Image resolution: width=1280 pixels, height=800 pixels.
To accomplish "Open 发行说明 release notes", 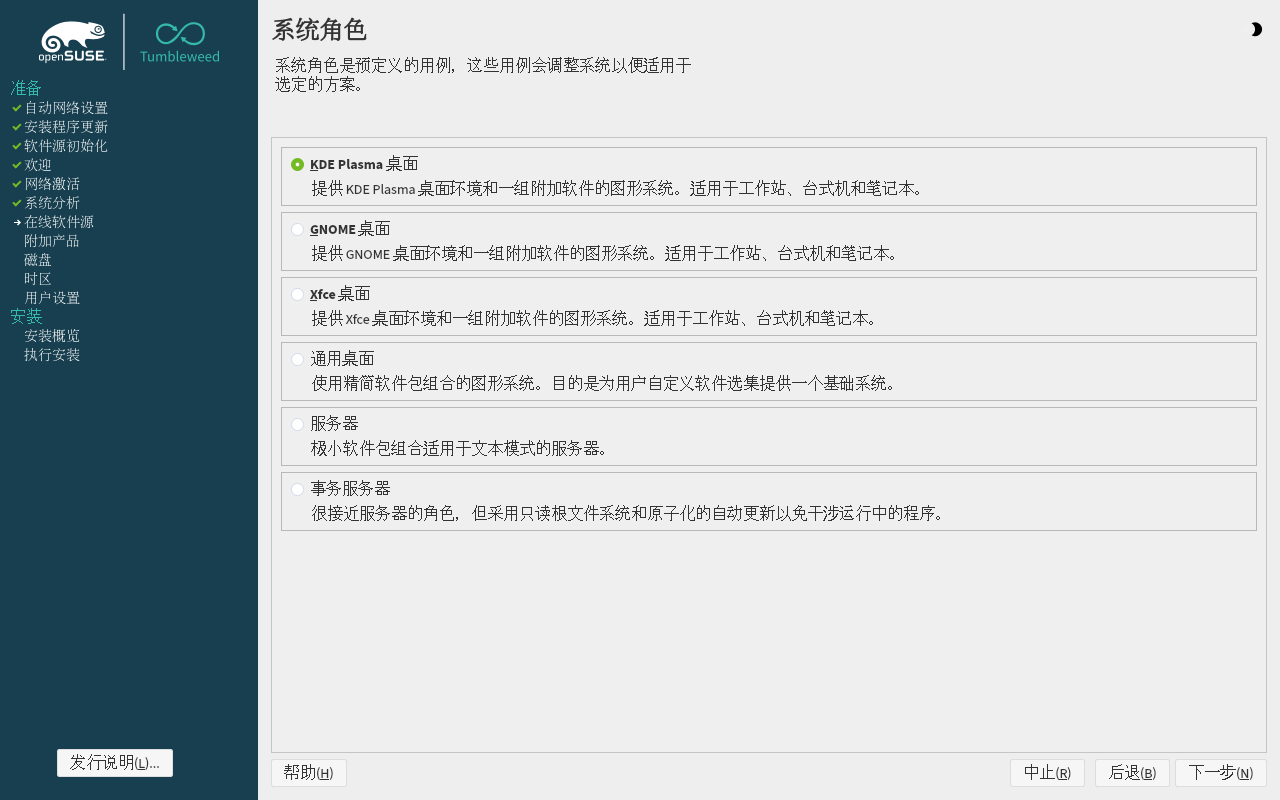I will click(x=115, y=763).
